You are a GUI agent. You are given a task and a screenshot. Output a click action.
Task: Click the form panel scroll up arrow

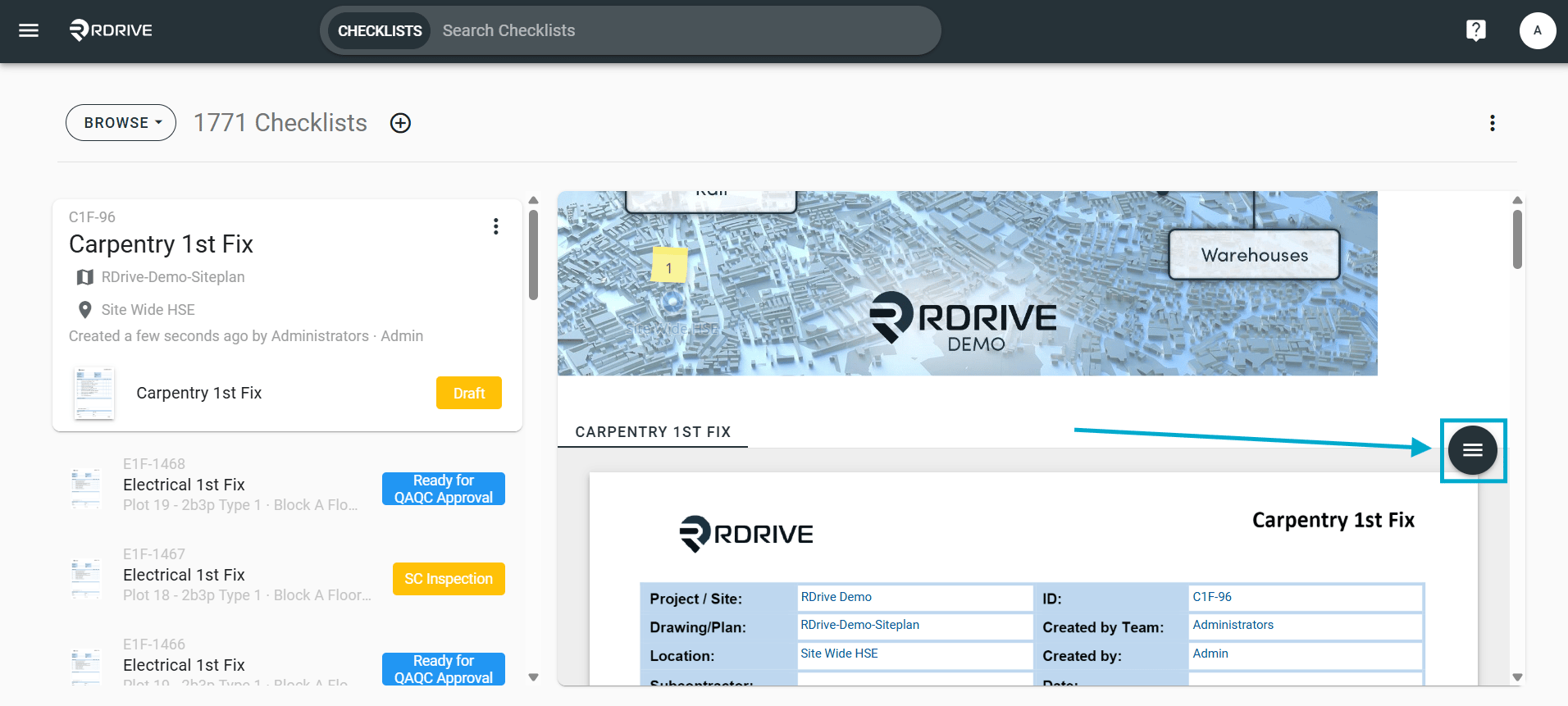[1517, 200]
